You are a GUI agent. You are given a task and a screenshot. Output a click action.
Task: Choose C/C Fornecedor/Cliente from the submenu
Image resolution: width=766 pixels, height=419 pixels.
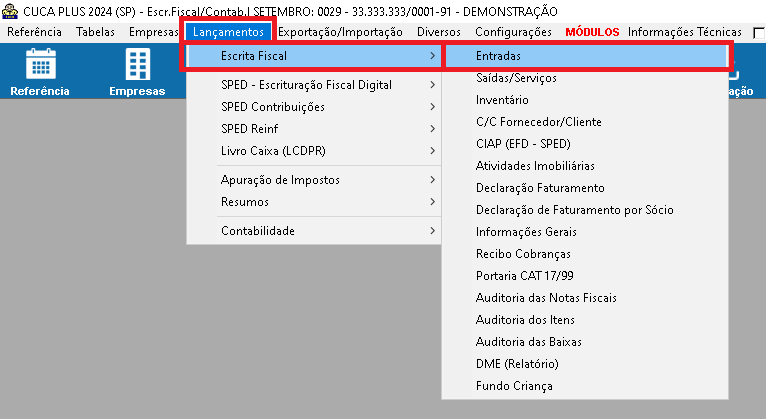click(585, 122)
